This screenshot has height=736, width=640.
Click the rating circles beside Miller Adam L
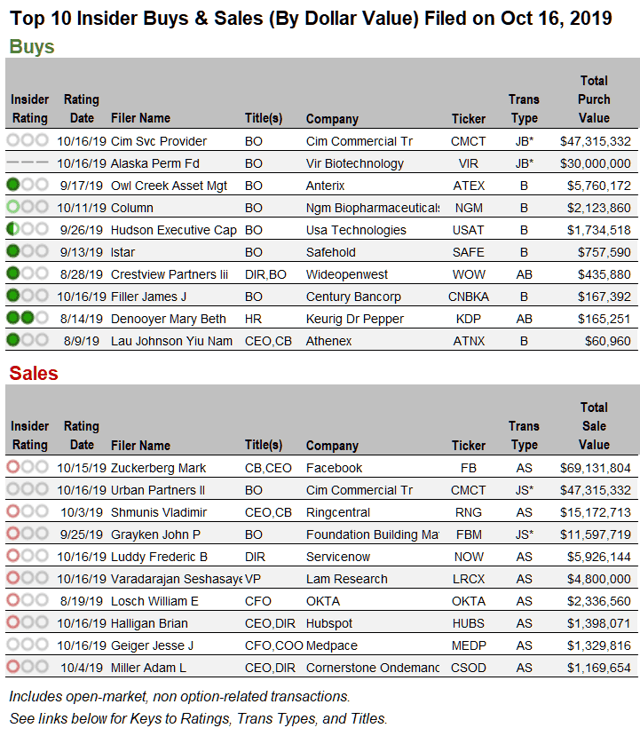point(27,667)
